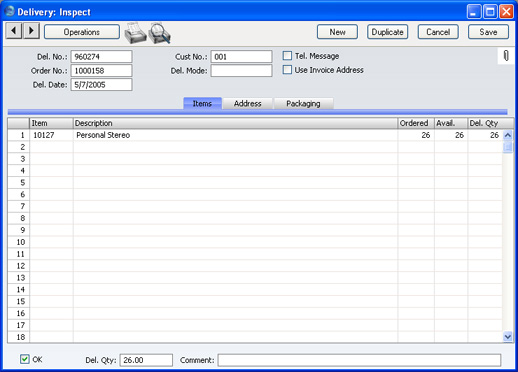Click Ordered value 26 in row 1
Screen dimensions: 518x372
416,135
